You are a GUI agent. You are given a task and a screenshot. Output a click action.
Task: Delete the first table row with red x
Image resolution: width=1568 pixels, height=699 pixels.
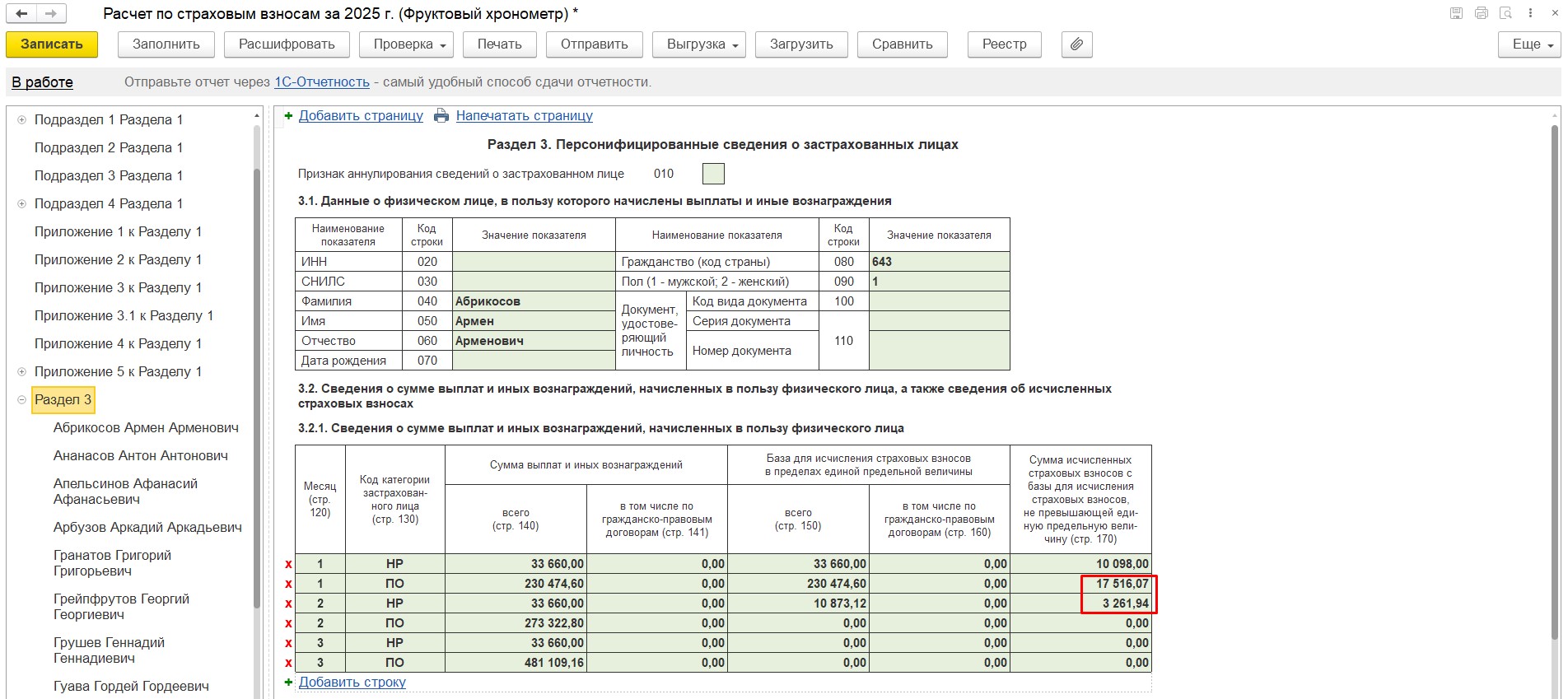[288, 564]
